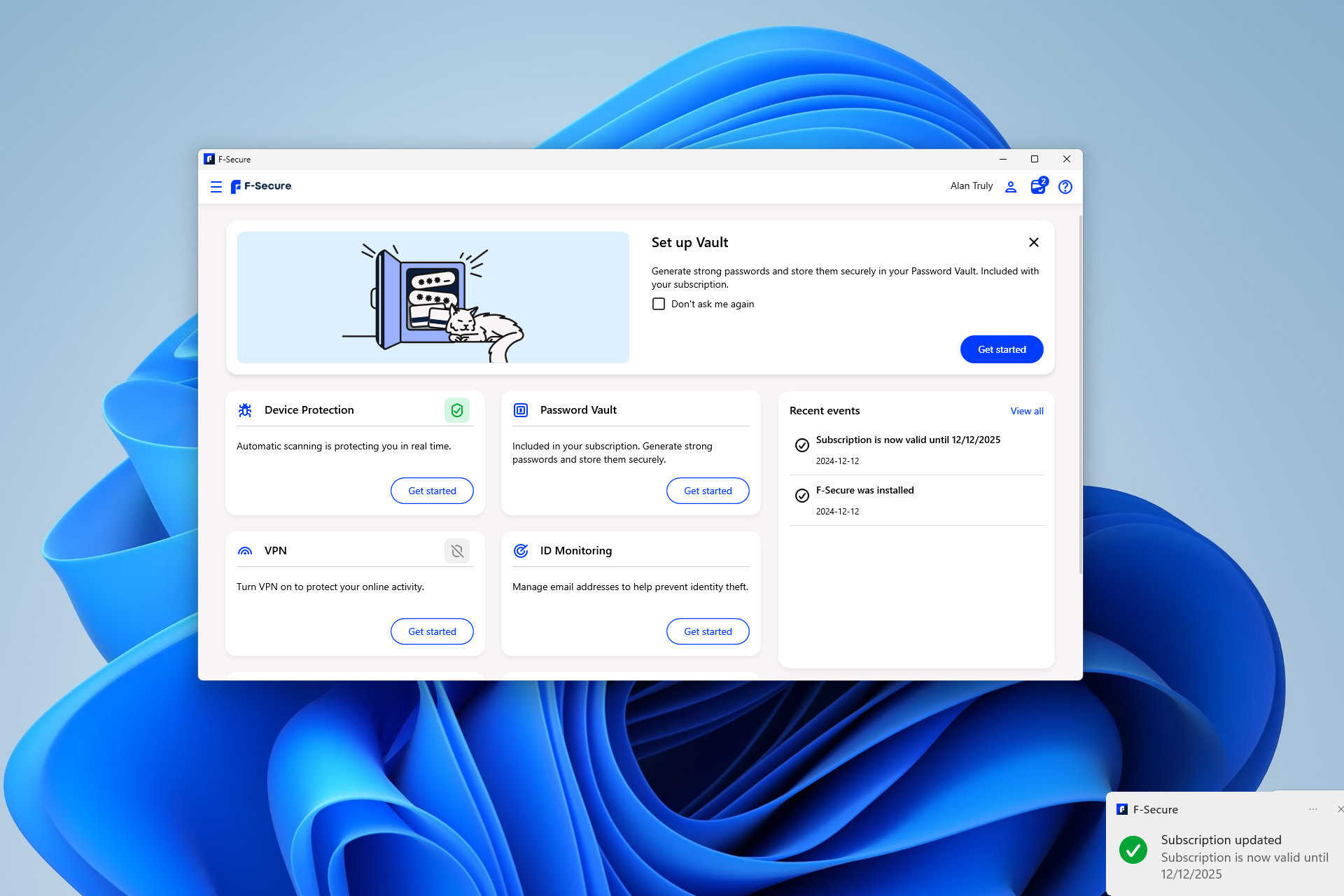Toggle the Don't ask me again checkbox
Viewport: 1344px width, 896px height.
click(657, 304)
